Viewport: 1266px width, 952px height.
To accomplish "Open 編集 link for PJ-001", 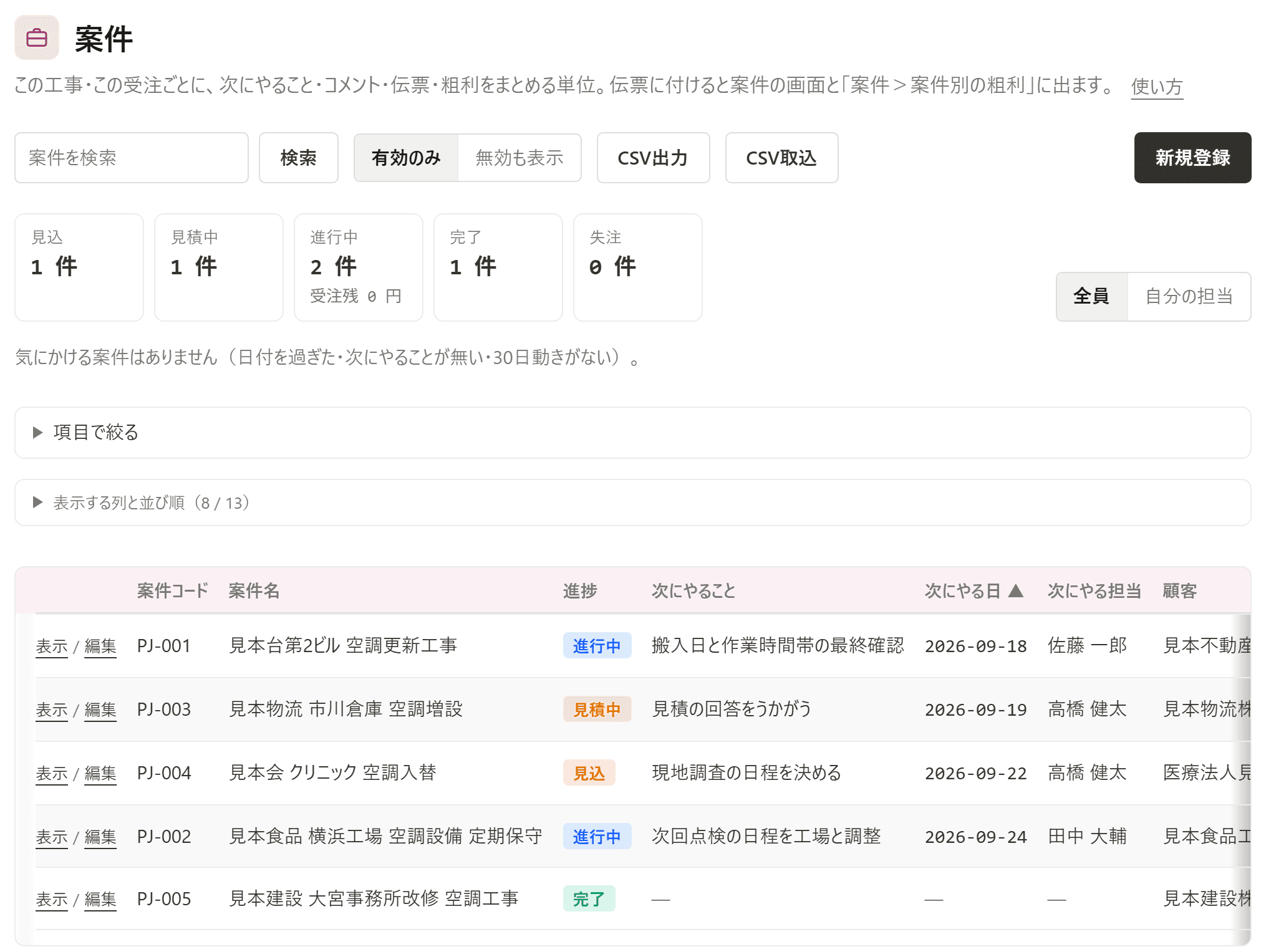I will 100,647.
